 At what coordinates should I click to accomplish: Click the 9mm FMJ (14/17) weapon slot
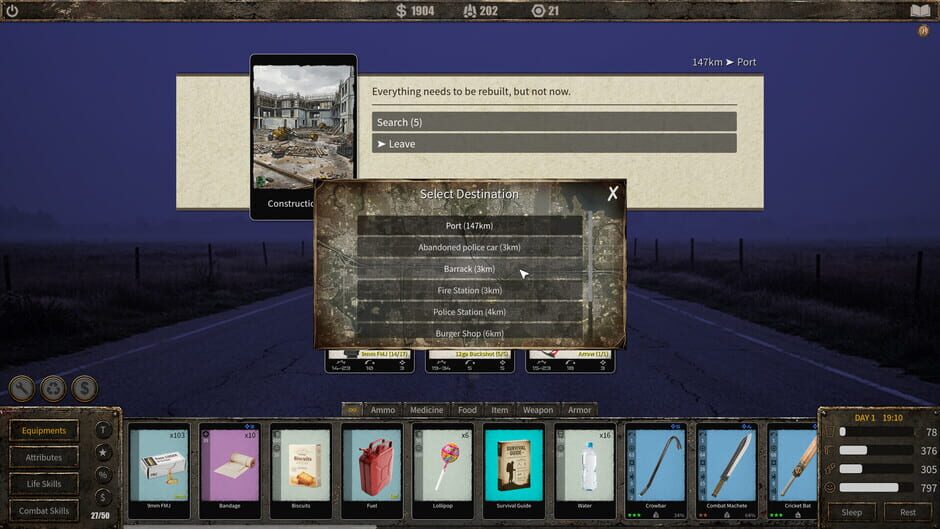pyautogui.click(x=369, y=361)
